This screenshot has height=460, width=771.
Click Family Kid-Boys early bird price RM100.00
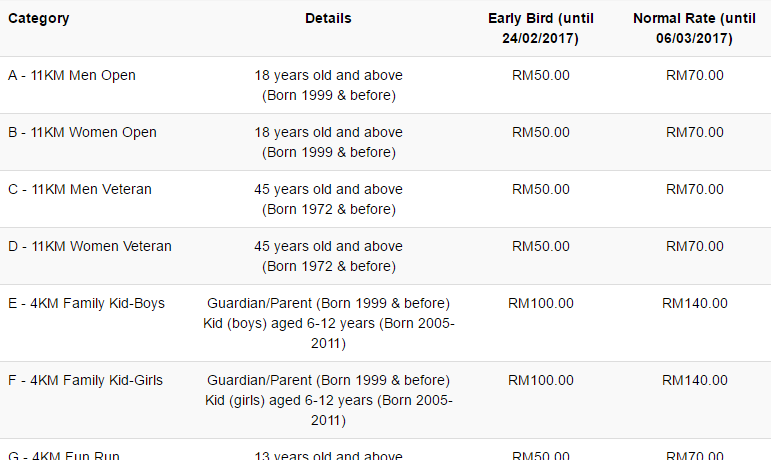(541, 304)
